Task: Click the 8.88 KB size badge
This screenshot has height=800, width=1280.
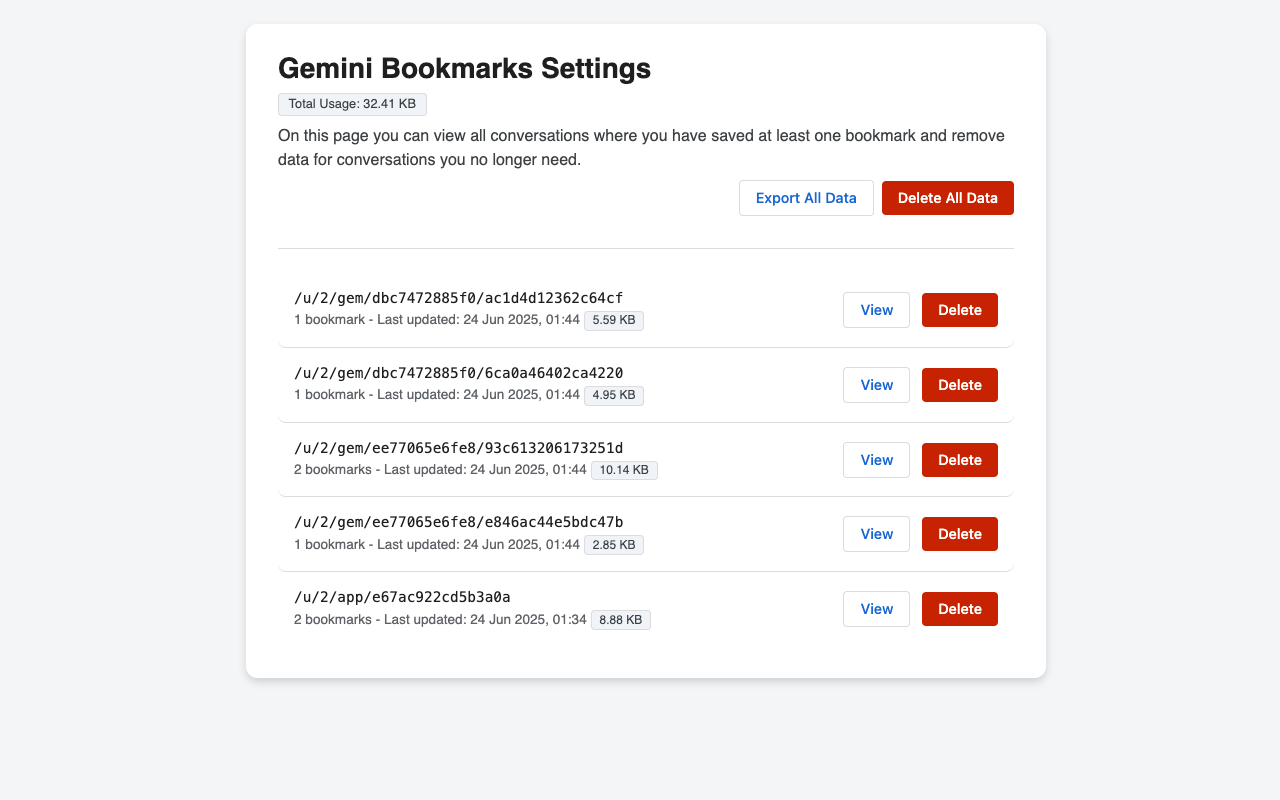Action: click(x=621, y=620)
